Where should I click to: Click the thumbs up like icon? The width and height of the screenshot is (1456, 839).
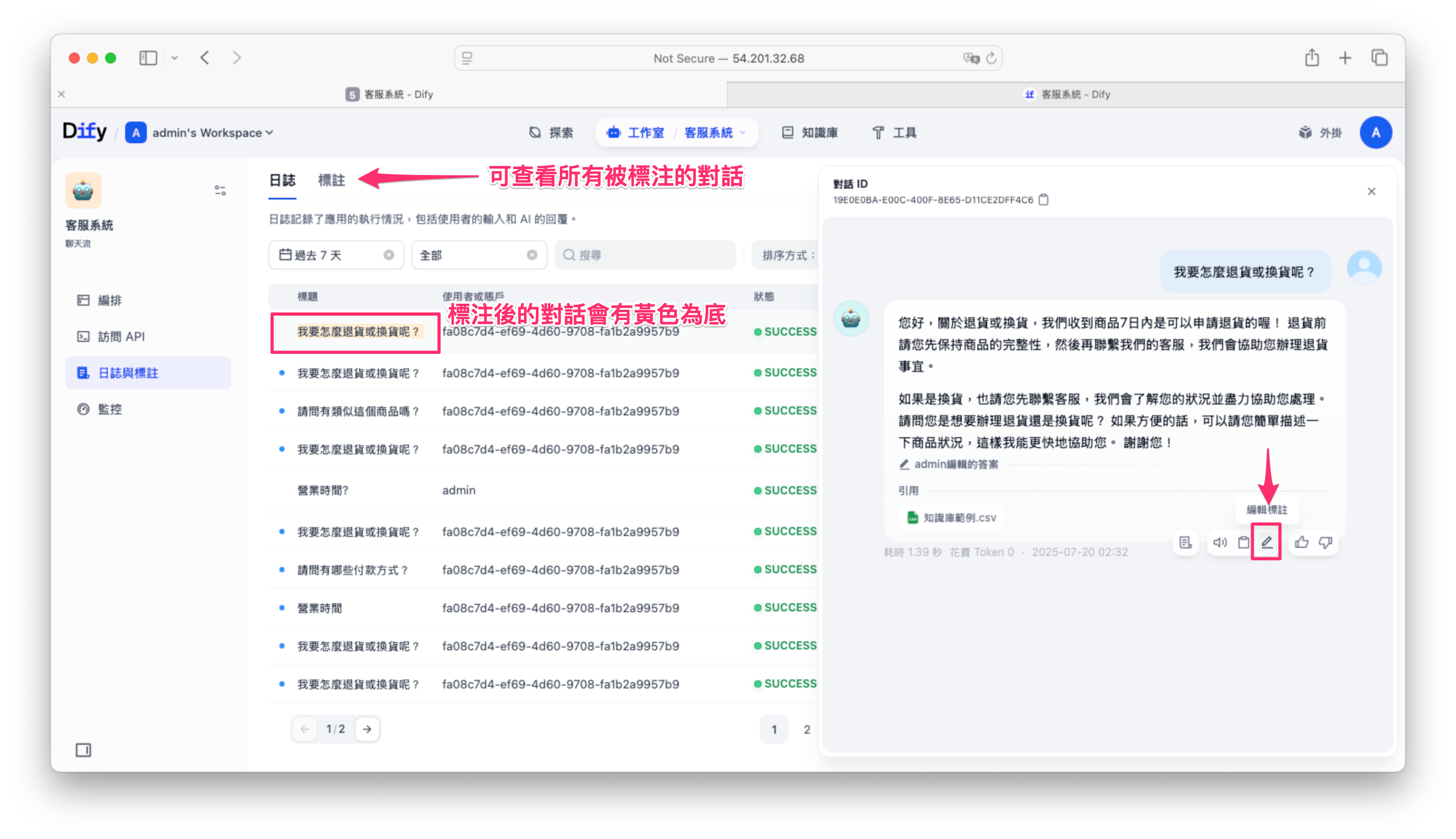1301,541
